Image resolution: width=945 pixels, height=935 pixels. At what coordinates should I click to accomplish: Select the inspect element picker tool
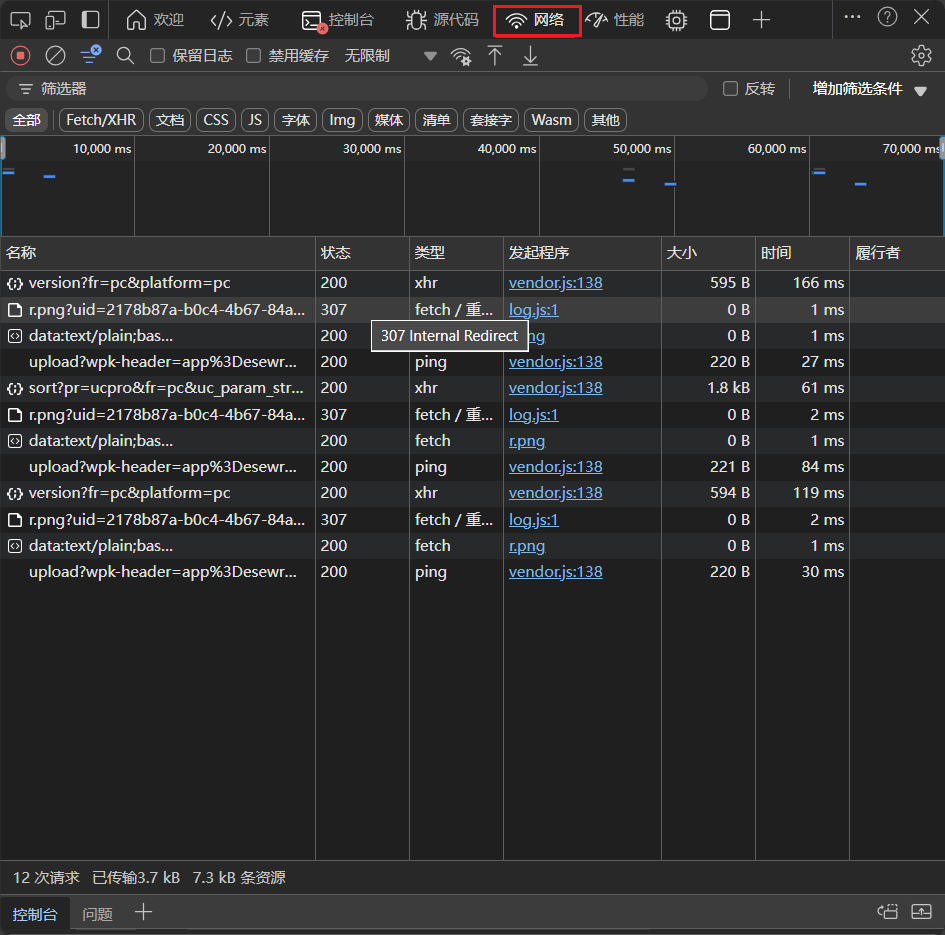tap(21, 20)
